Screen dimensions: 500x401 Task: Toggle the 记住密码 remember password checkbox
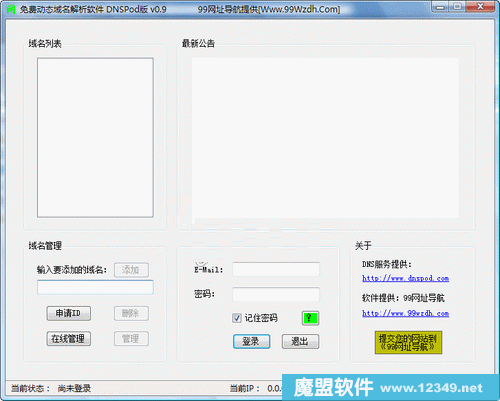tap(237, 318)
